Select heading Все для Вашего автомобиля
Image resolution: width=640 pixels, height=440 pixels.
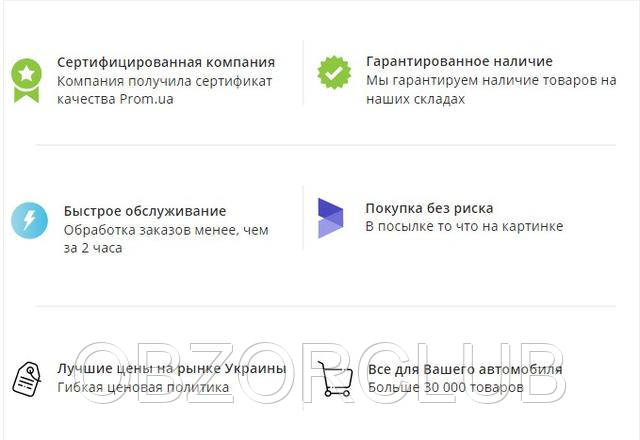click(465, 369)
